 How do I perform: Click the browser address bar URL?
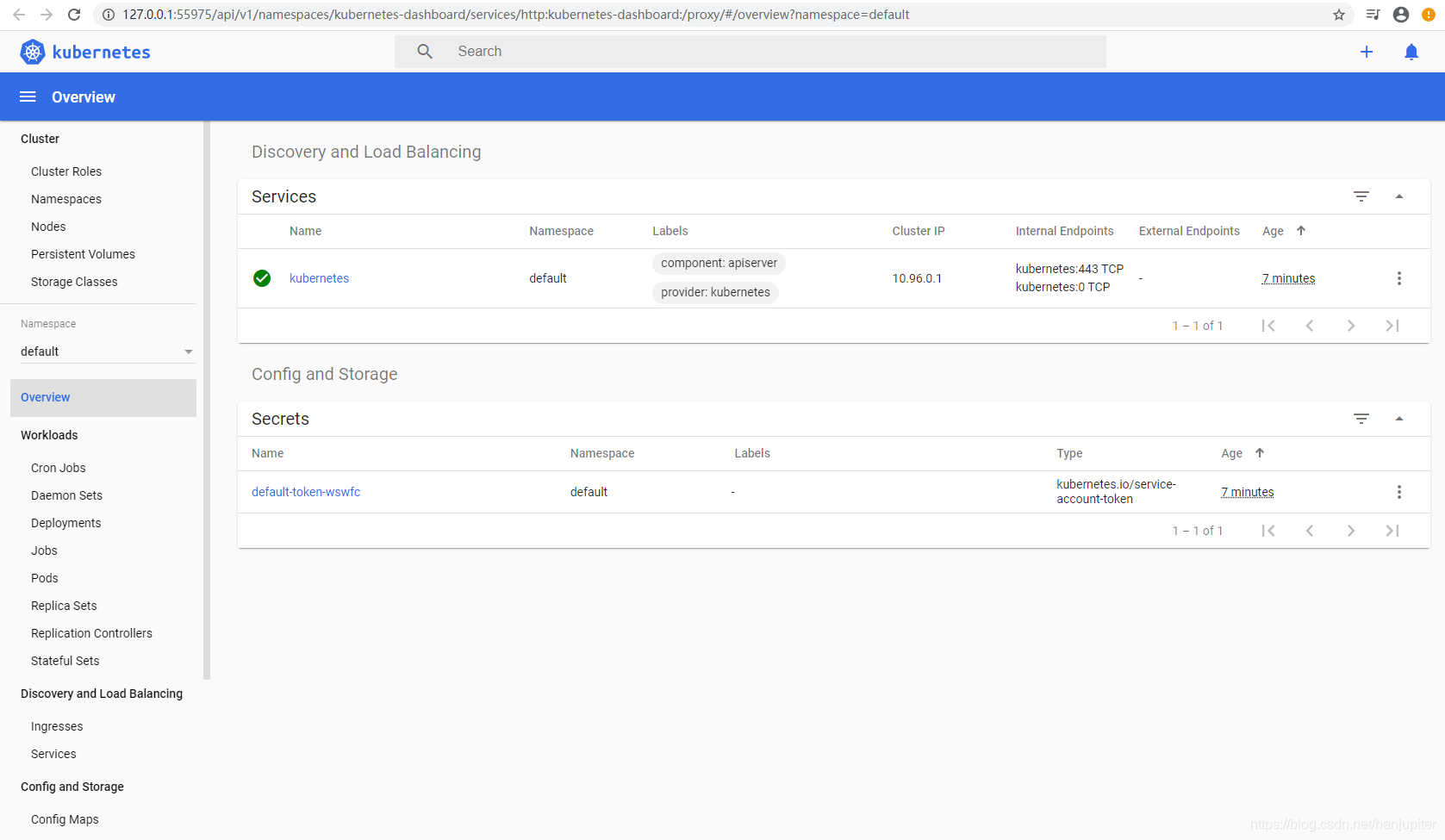516,15
